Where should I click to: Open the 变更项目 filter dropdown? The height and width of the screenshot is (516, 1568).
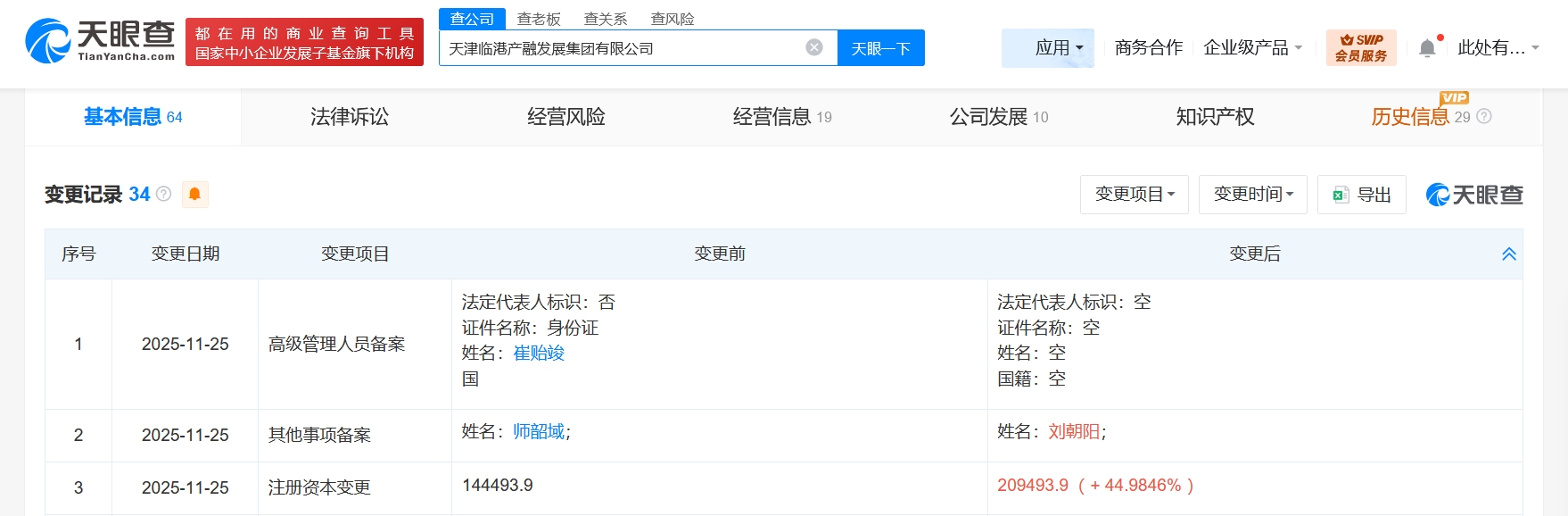point(1134,195)
